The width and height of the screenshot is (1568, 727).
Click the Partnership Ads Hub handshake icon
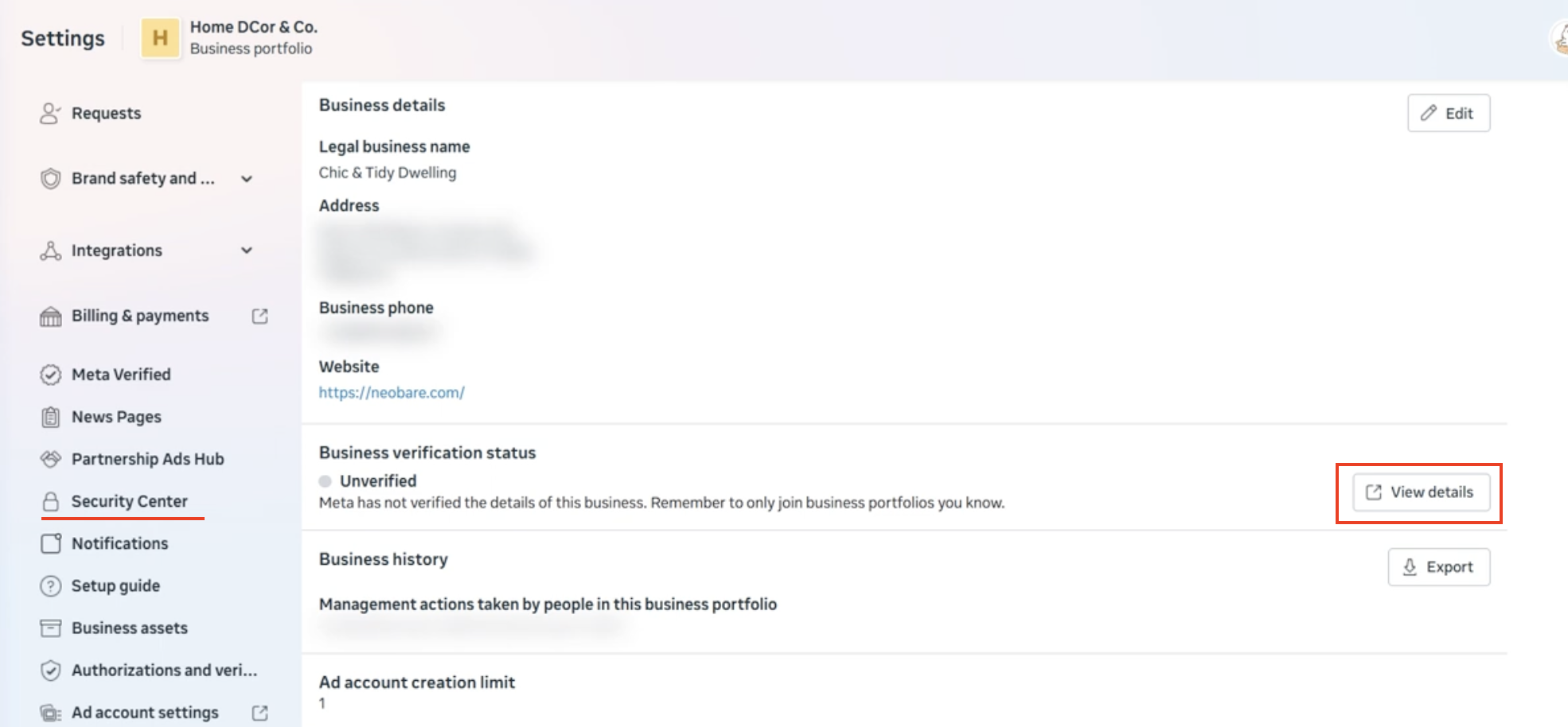click(x=50, y=459)
